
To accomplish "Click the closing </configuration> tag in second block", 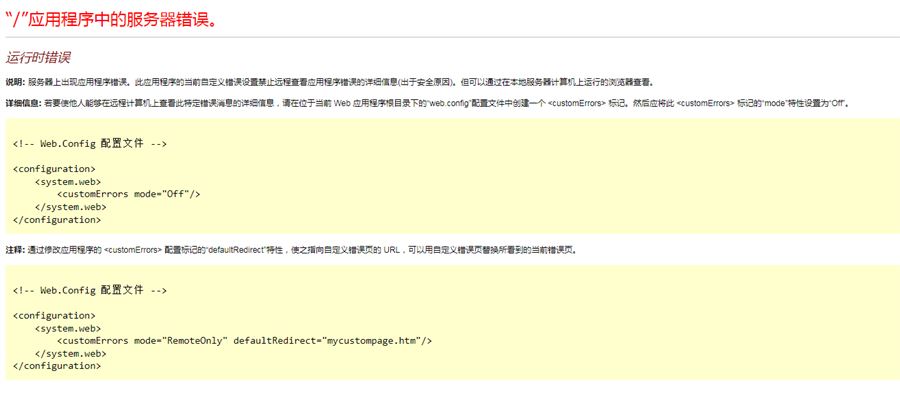I will (57, 365).
